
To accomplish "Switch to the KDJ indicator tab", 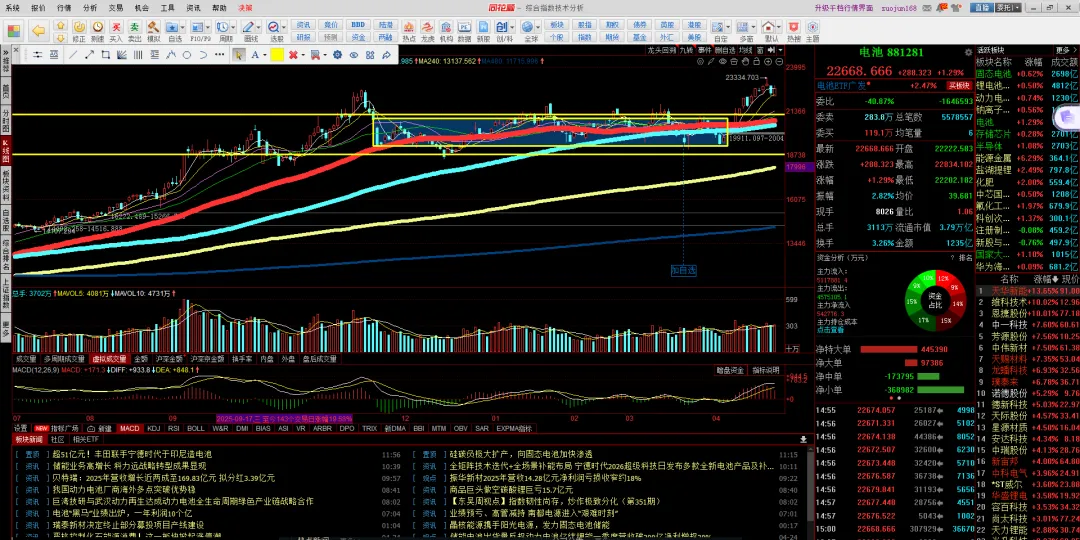I will point(154,428).
